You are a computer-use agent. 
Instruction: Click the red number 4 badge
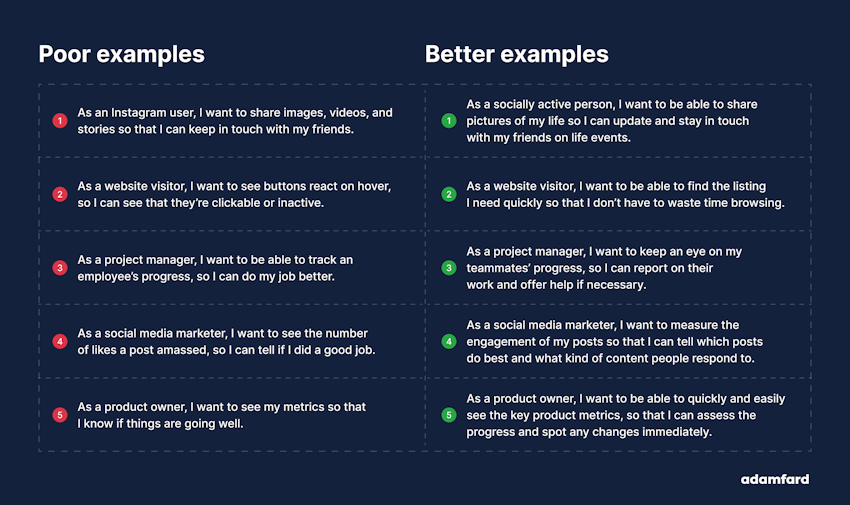click(x=60, y=341)
